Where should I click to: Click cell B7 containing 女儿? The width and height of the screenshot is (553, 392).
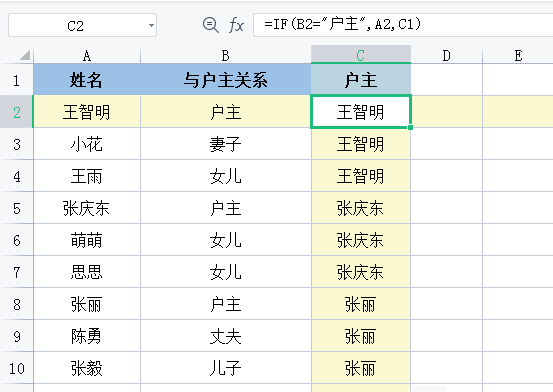coord(226,272)
